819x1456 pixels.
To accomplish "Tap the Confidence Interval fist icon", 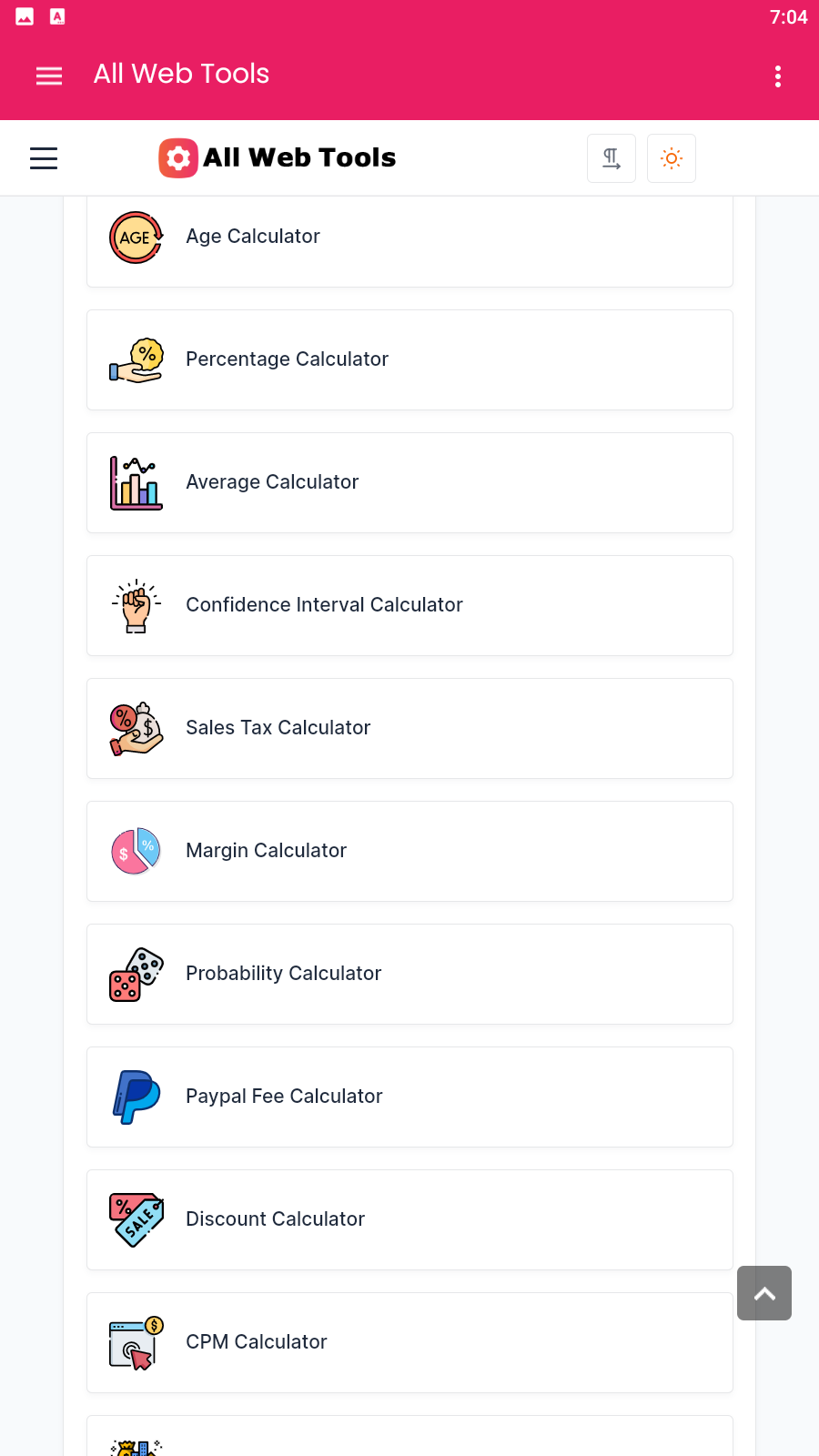I will point(136,606).
